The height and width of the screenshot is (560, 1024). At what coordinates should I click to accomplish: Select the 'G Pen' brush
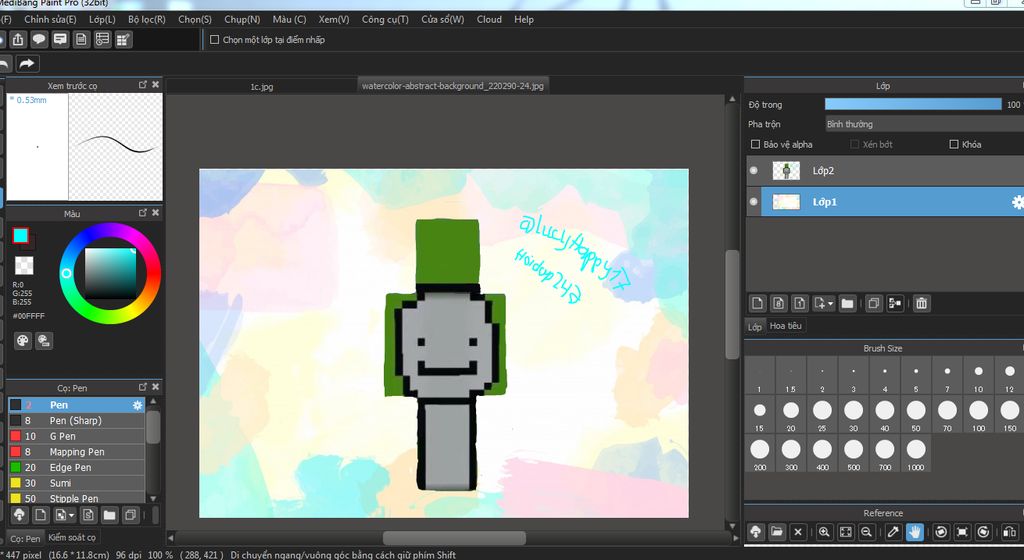click(x=76, y=437)
